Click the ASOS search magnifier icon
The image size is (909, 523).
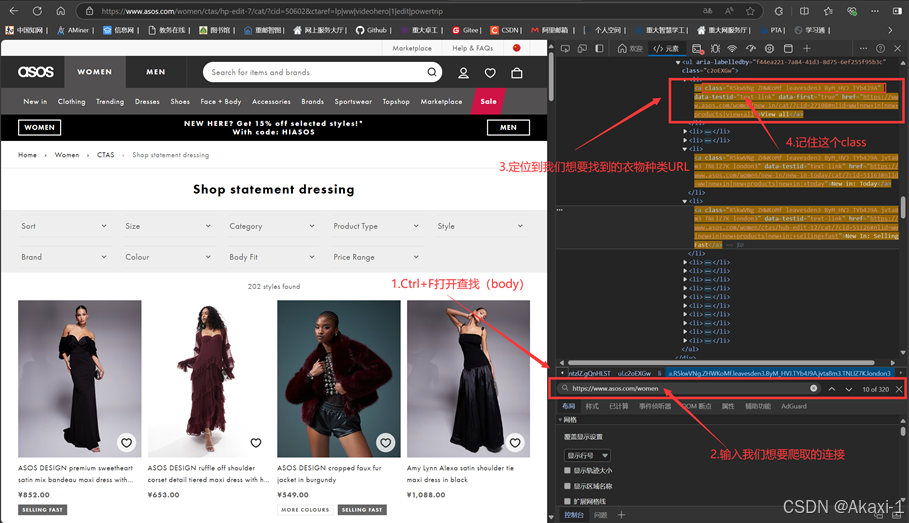432,72
